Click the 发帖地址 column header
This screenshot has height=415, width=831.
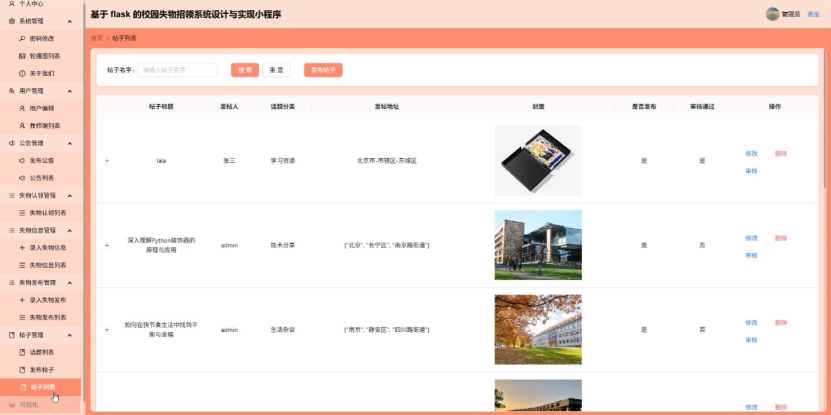point(386,107)
